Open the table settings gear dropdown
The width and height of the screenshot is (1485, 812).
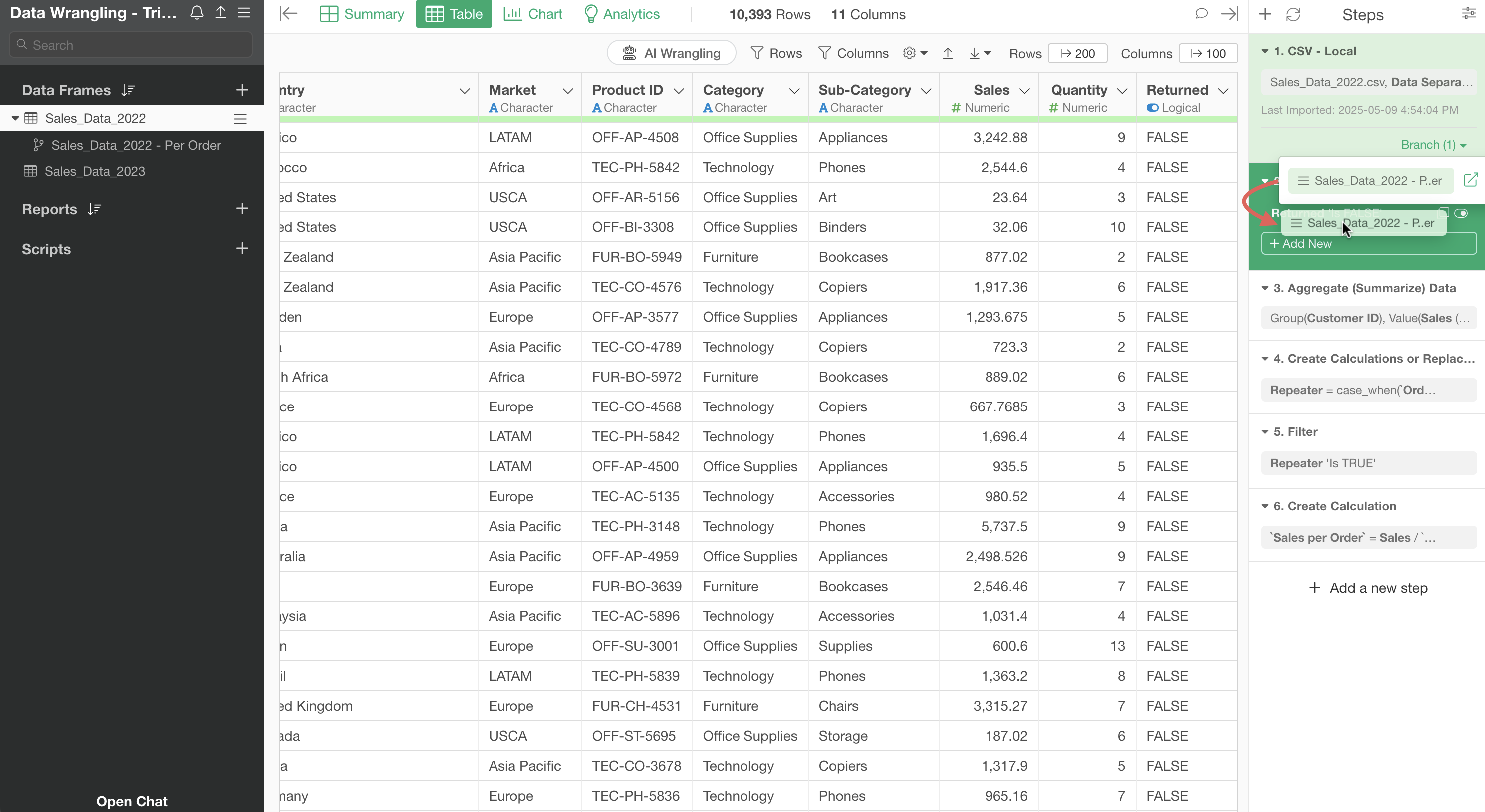(915, 53)
